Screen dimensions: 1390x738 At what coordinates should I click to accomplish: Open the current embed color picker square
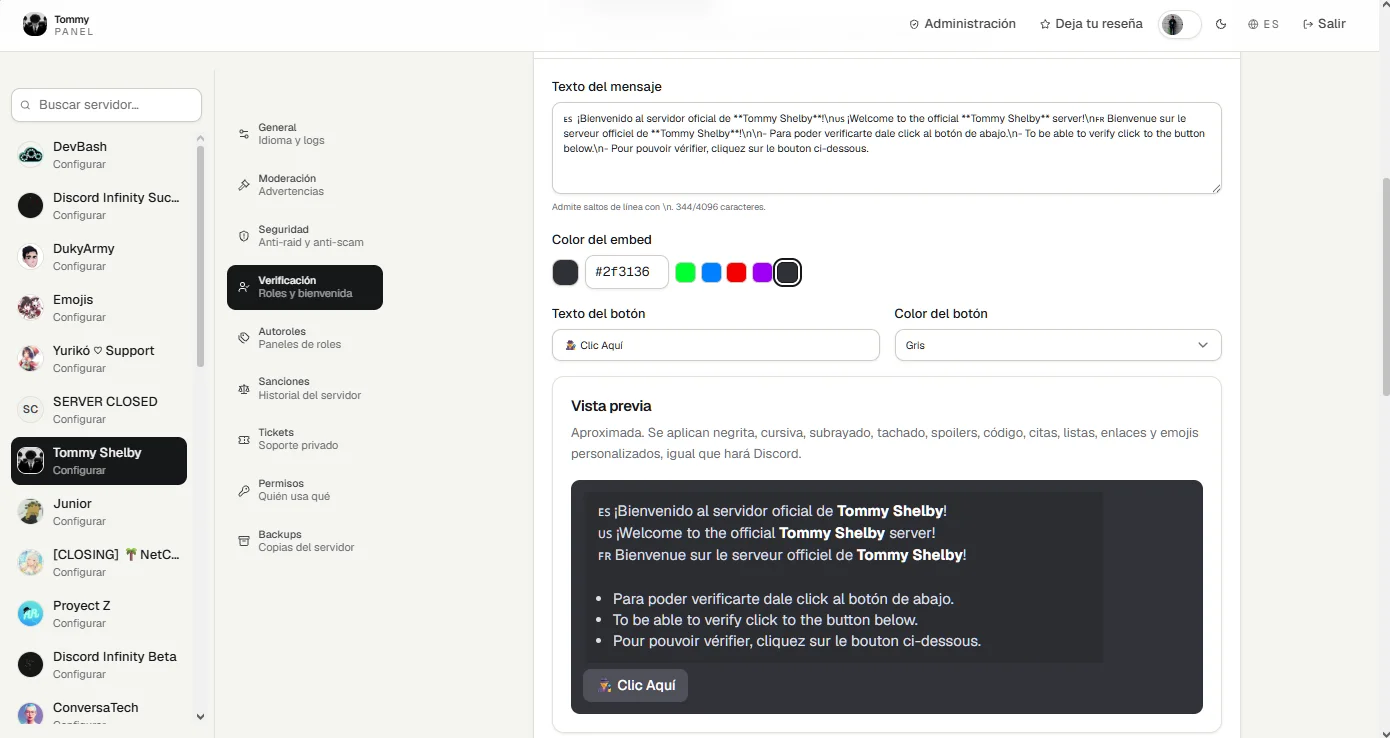[x=565, y=272]
